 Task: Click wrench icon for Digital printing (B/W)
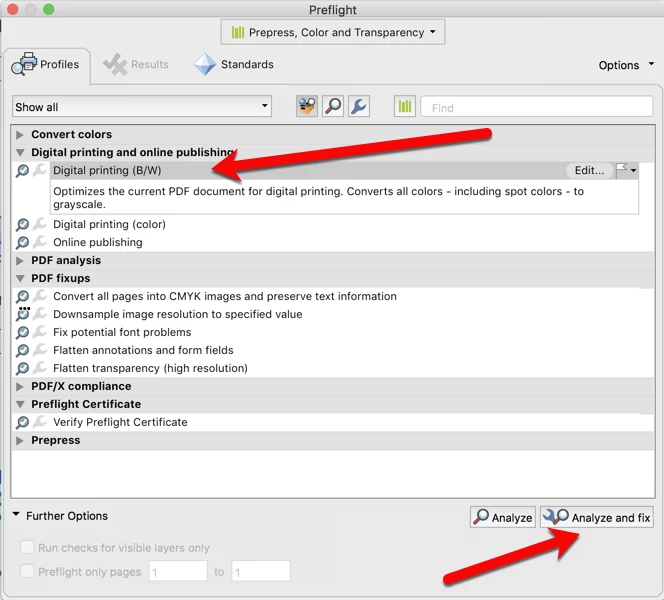point(40,170)
